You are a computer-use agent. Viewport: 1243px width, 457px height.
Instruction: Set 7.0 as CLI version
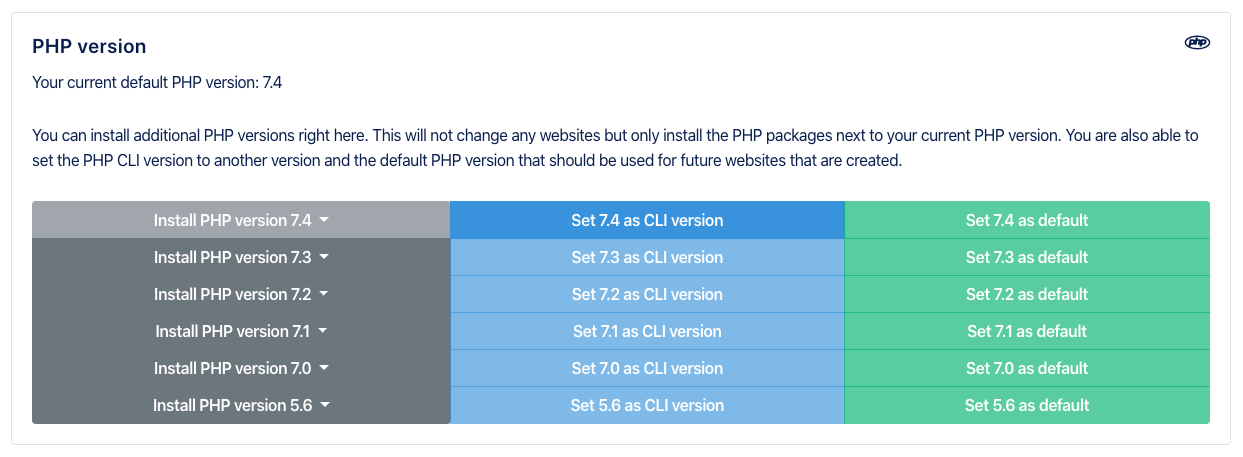point(647,368)
